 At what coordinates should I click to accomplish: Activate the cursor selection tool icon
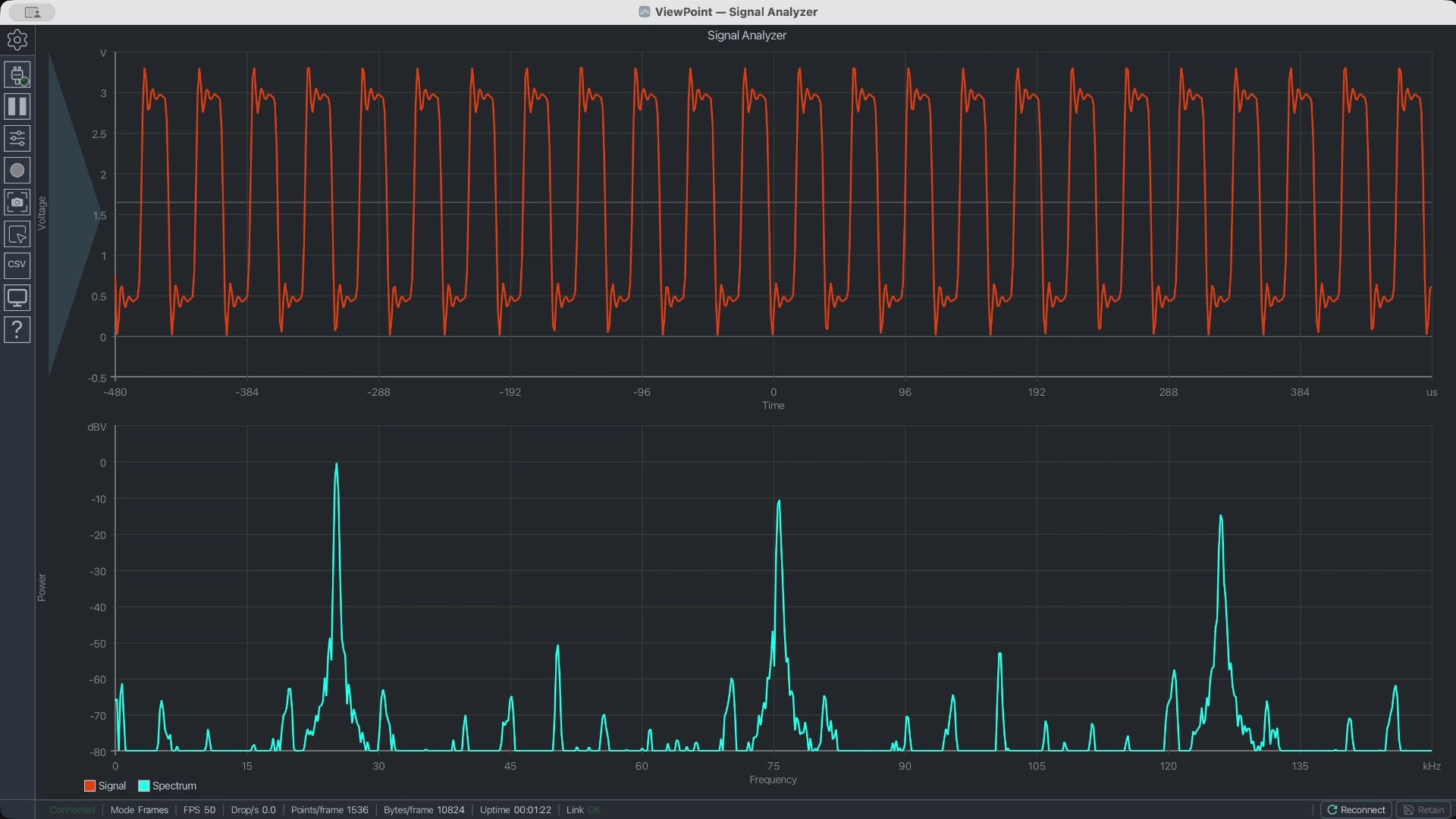point(17,234)
